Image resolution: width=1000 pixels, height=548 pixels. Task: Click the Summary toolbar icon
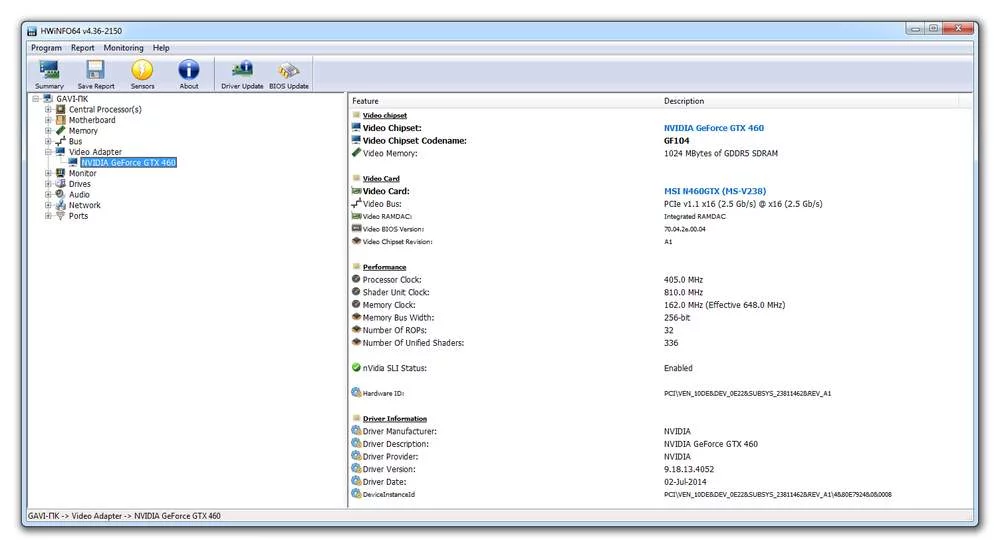tap(49, 71)
